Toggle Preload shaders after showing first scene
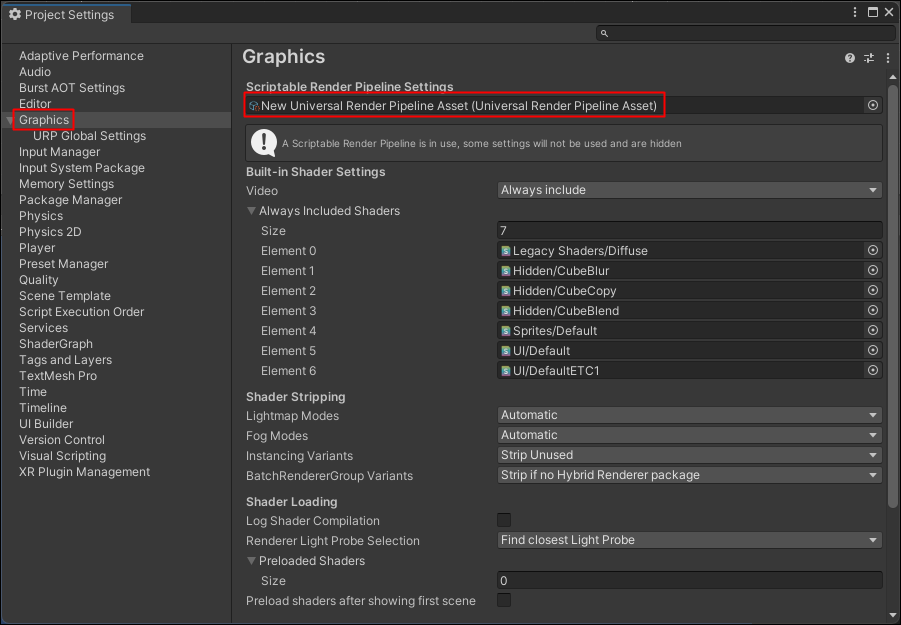 pyautogui.click(x=504, y=600)
